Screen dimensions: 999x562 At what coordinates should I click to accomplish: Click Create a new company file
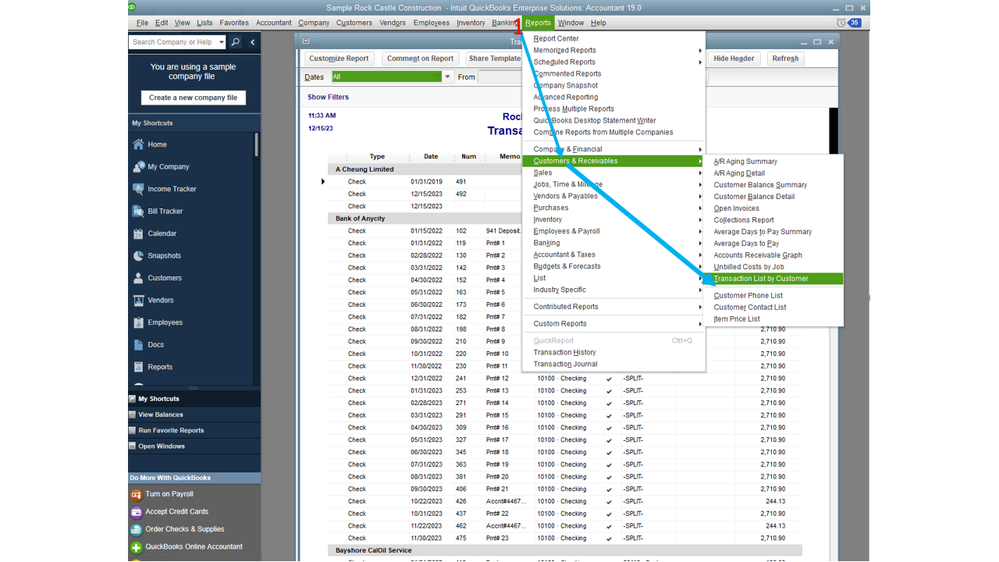coord(193,98)
